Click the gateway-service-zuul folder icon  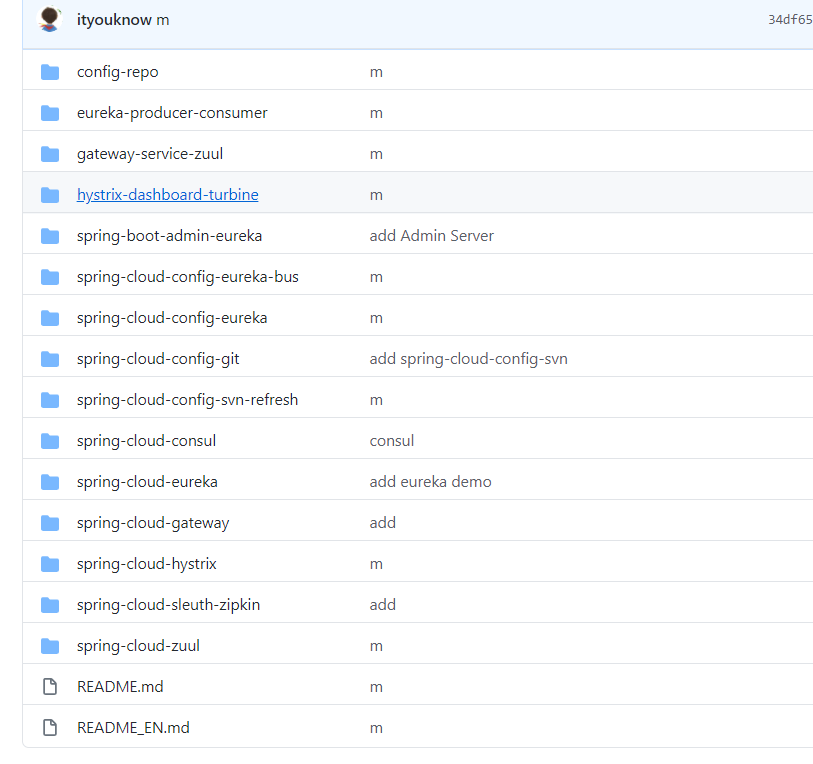click(50, 154)
